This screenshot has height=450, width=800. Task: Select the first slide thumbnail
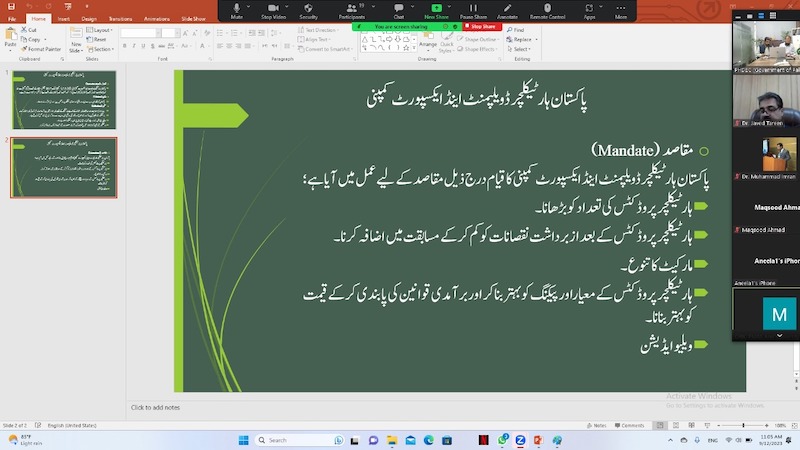pyautogui.click(x=64, y=99)
